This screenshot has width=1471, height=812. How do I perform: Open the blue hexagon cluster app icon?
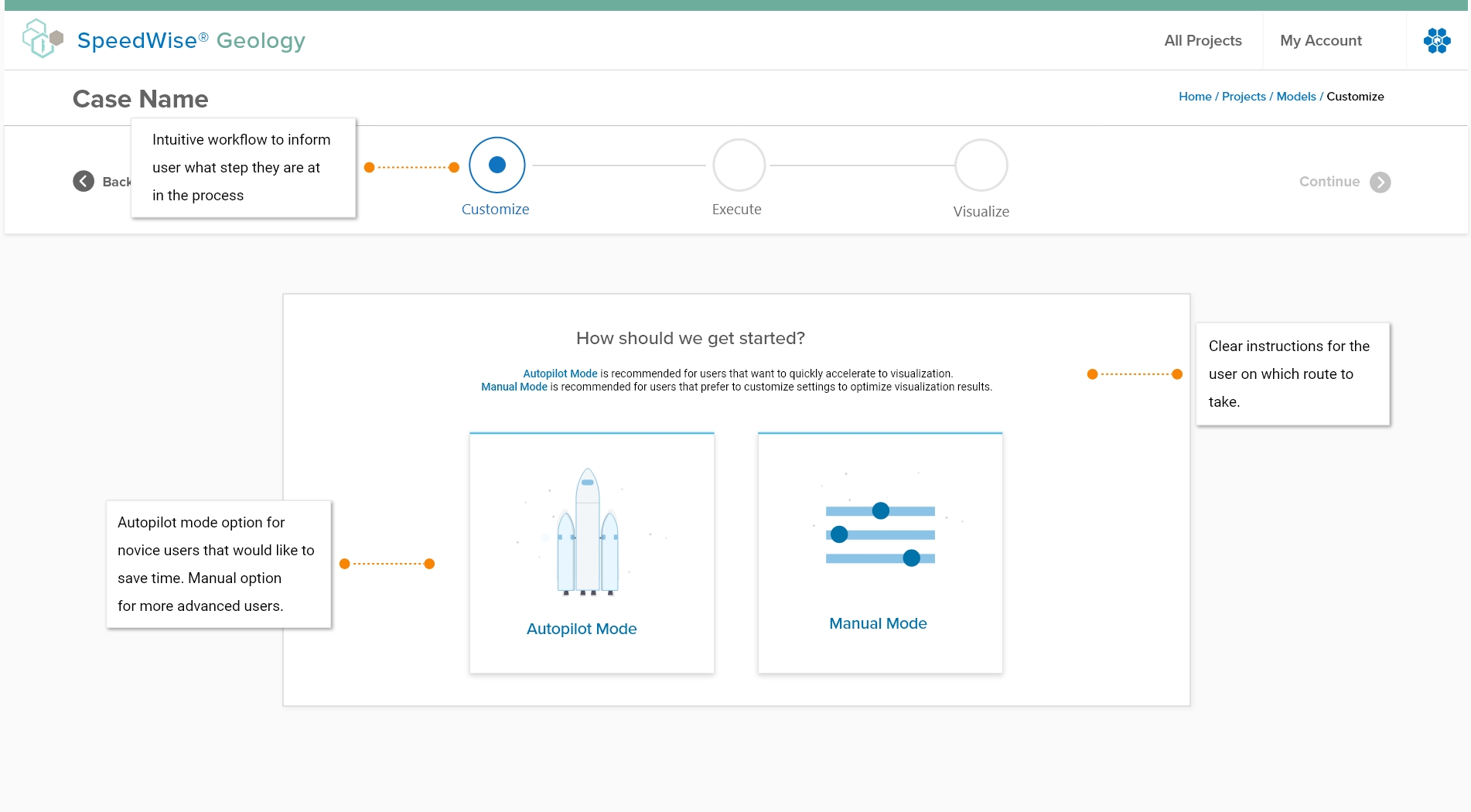pos(1436,40)
